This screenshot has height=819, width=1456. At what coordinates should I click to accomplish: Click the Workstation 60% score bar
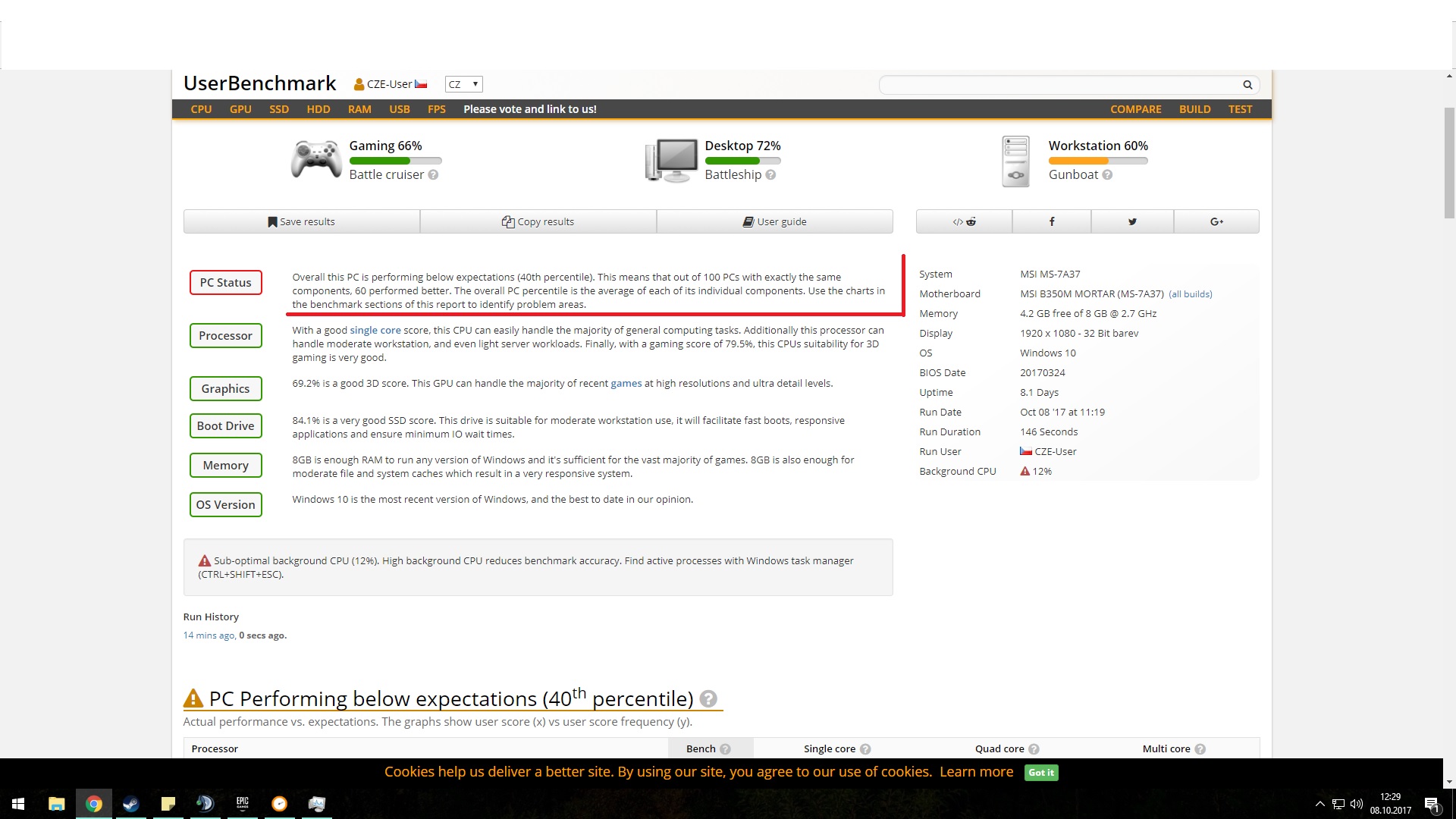pos(1098,161)
